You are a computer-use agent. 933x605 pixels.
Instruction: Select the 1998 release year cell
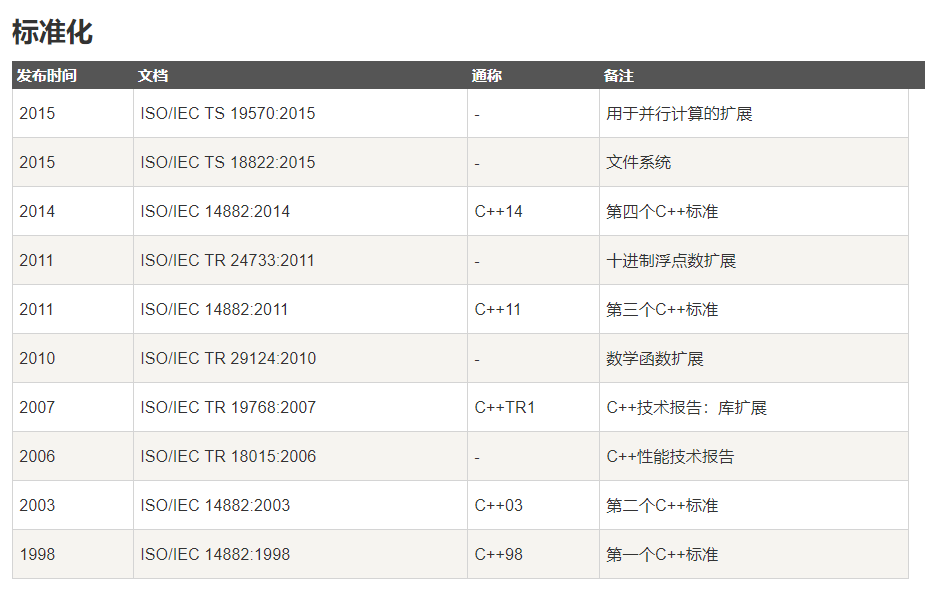(x=37, y=555)
